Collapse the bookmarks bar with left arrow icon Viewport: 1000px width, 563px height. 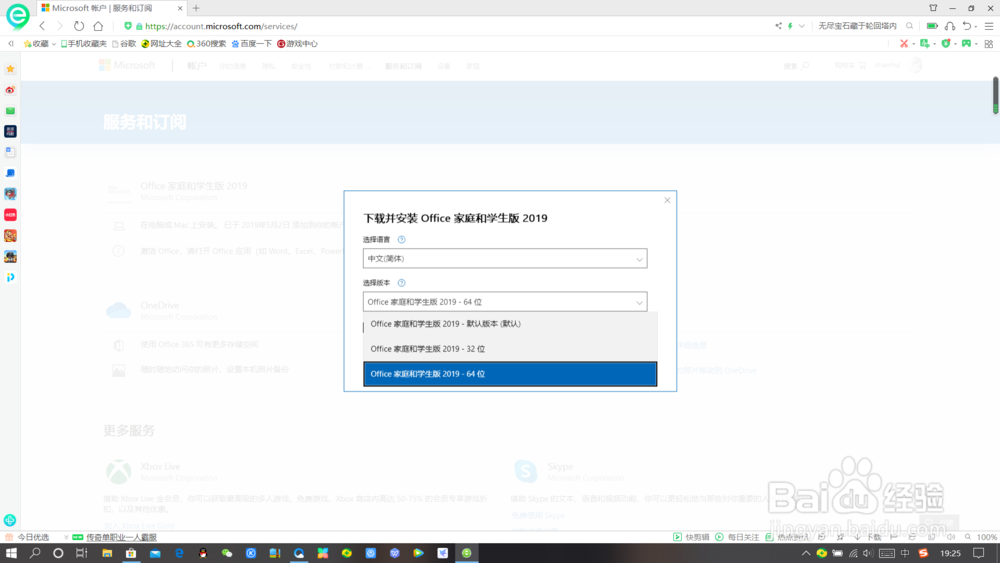coord(11,44)
